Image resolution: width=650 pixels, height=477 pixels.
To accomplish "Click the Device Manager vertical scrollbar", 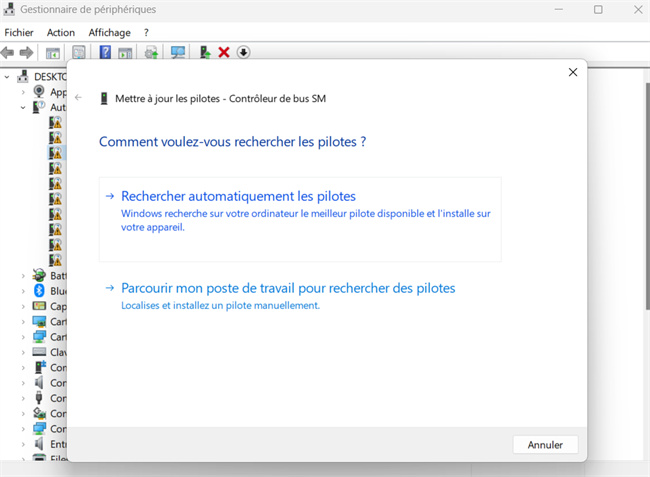I will 647,196.
